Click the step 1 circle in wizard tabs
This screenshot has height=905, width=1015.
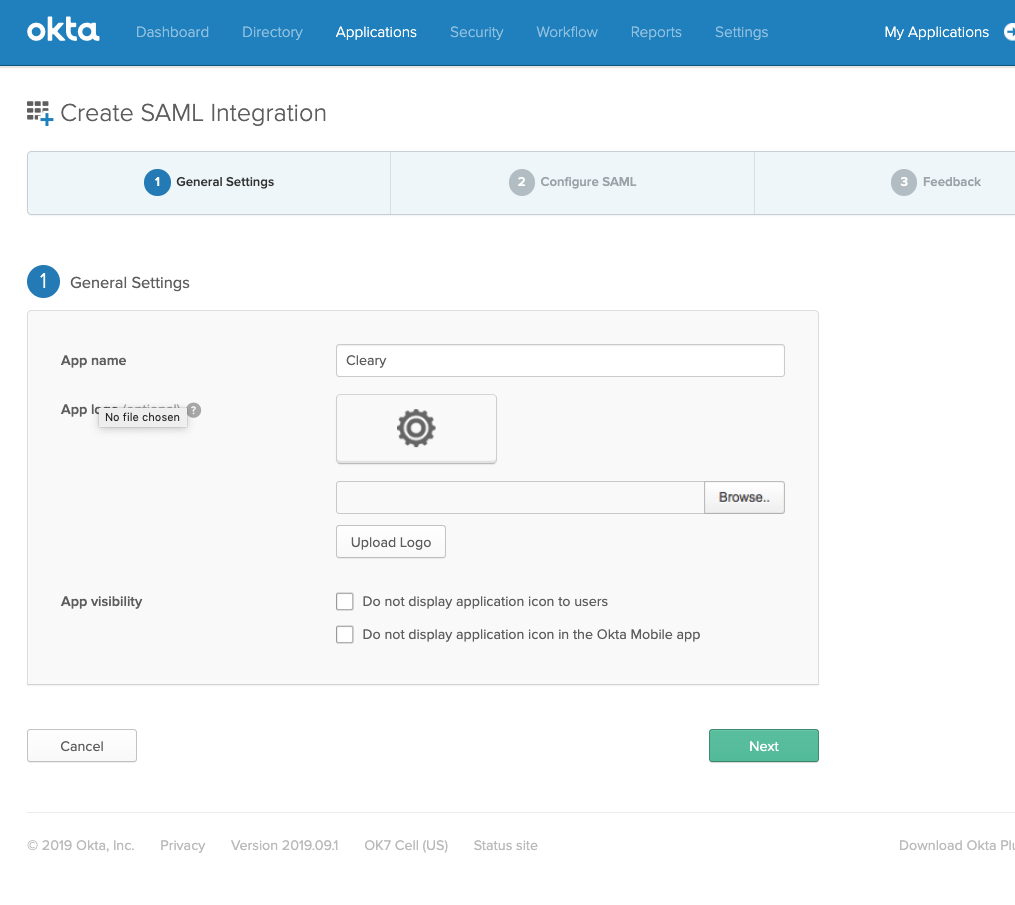pyautogui.click(x=157, y=182)
